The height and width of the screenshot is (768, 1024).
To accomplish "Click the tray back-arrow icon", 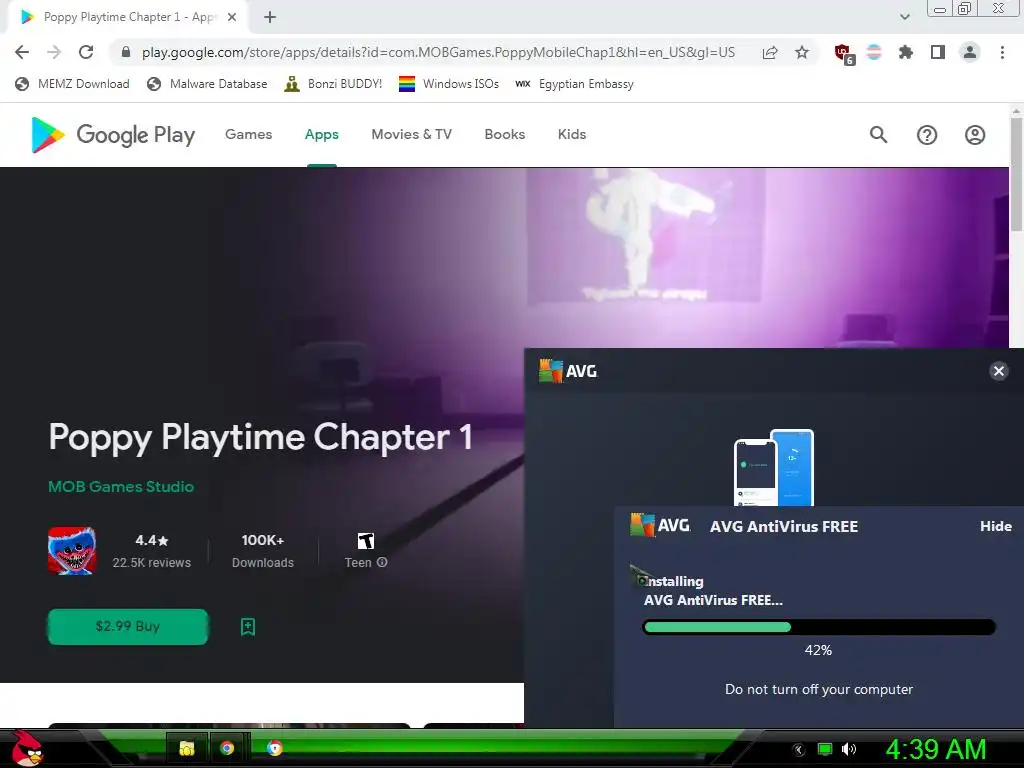I will click(x=799, y=750).
